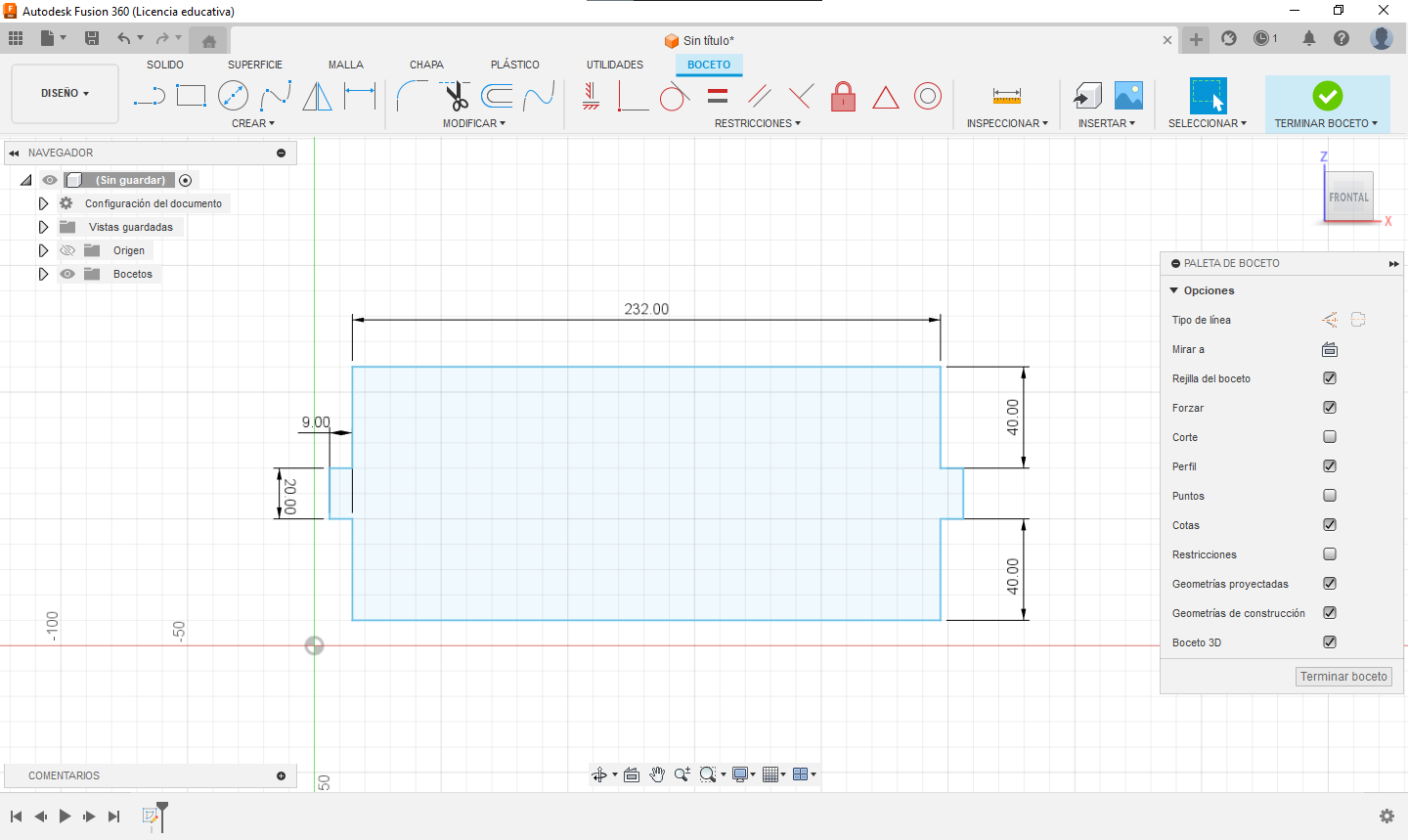Click the Insert image icon
The width and height of the screenshot is (1408, 840).
click(x=1128, y=96)
